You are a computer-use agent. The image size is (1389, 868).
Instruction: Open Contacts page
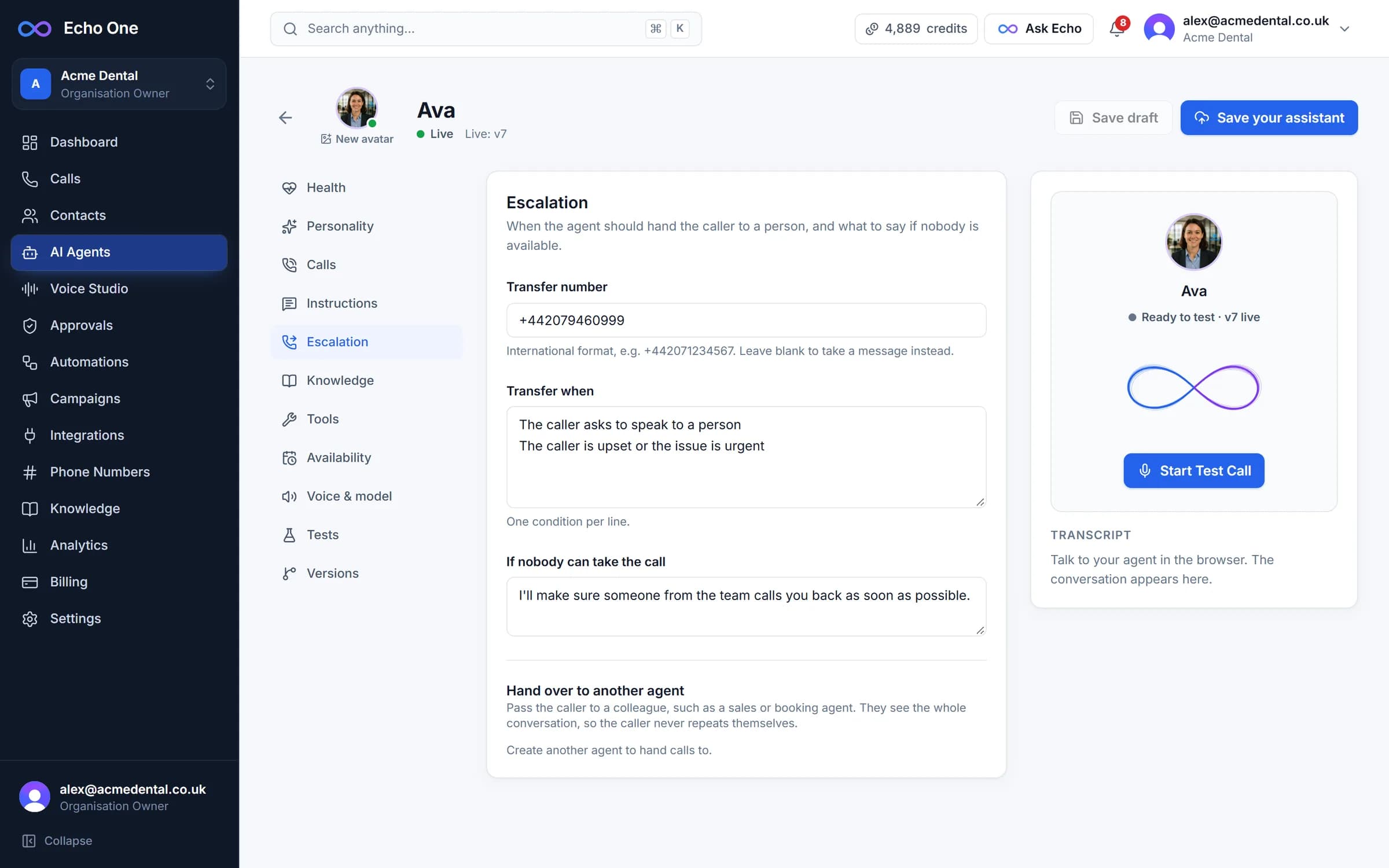click(x=119, y=215)
